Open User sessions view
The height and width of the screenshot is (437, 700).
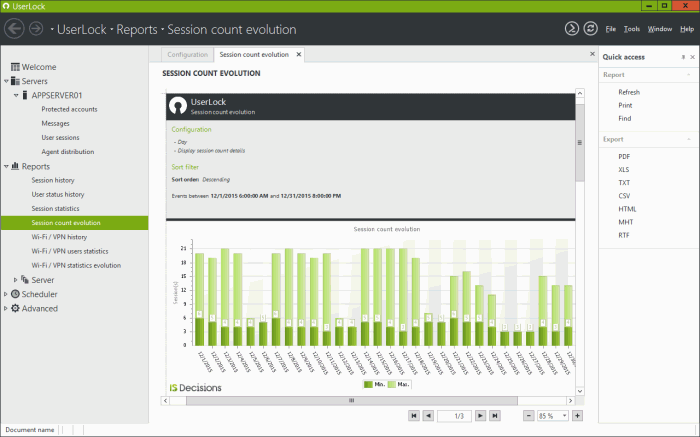[60, 138]
